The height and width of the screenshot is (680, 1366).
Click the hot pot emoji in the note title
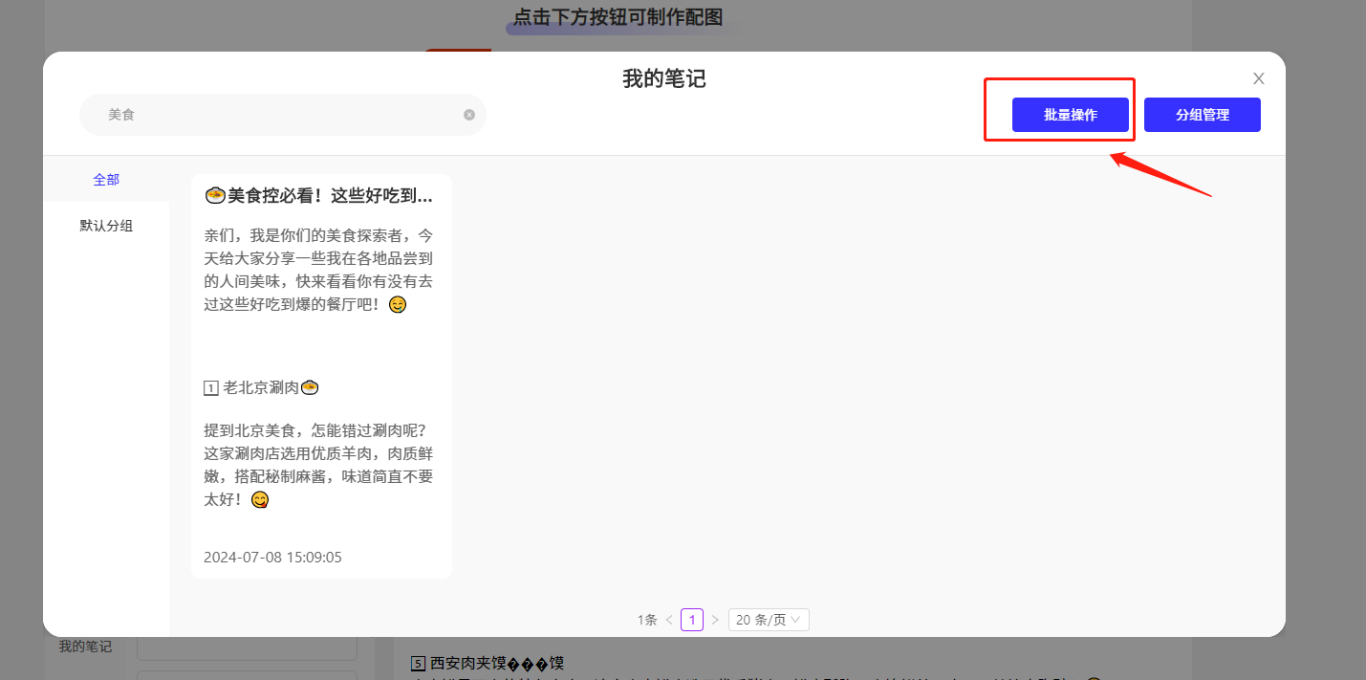[x=215, y=196]
